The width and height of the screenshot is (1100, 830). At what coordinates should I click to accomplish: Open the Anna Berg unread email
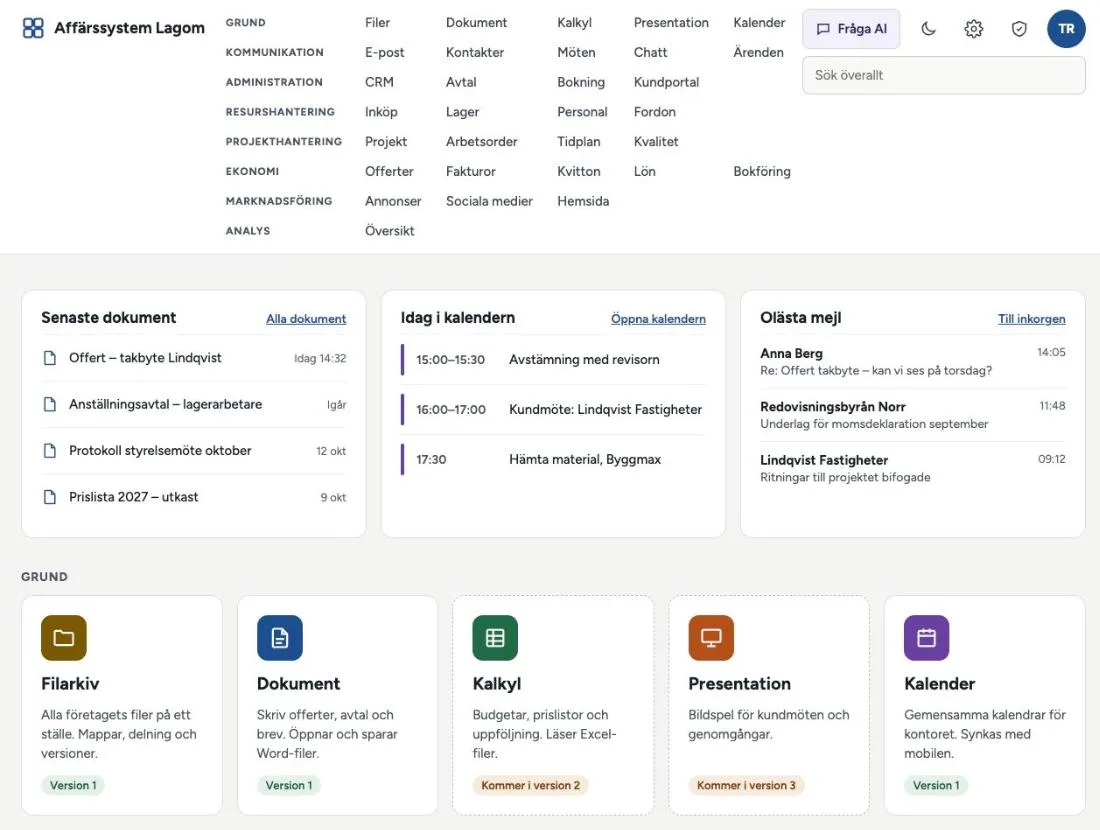tap(913, 362)
